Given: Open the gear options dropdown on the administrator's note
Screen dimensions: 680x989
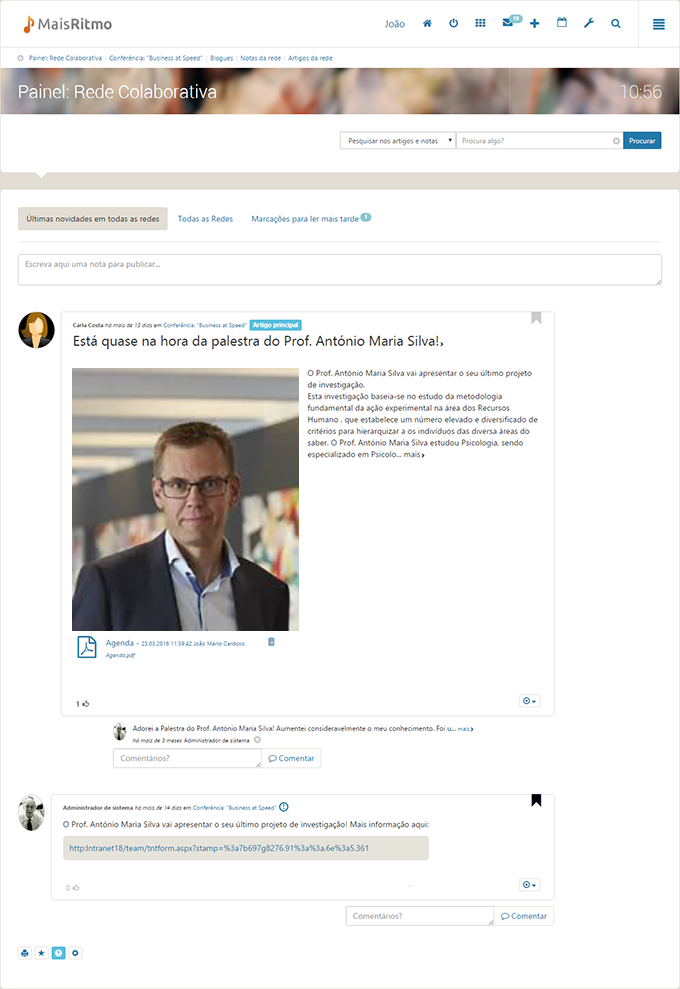Looking at the screenshot, I should [x=529, y=884].
